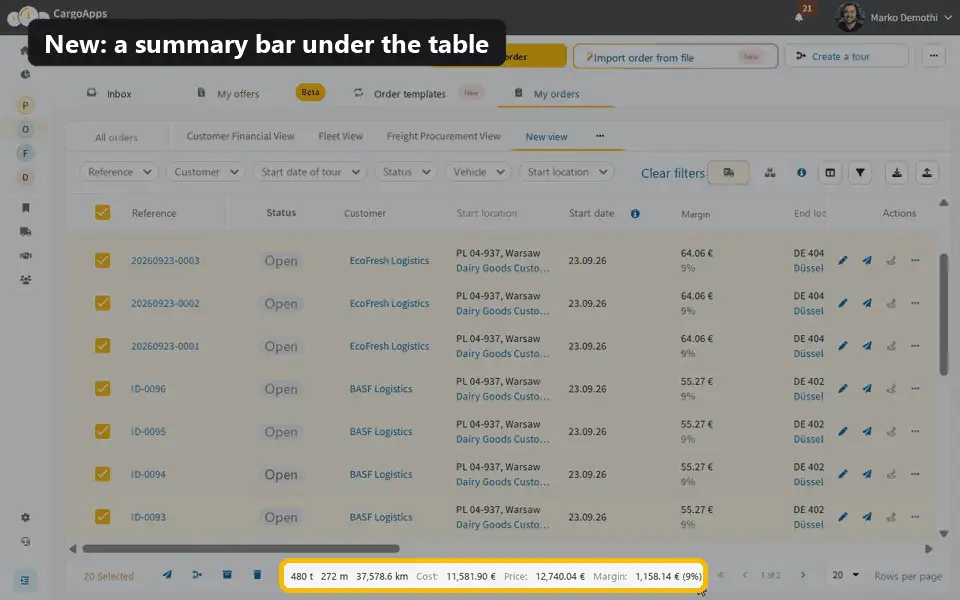Uncheck the row ID-0095 checkbox
The width and height of the screenshot is (960, 600).
102,431
